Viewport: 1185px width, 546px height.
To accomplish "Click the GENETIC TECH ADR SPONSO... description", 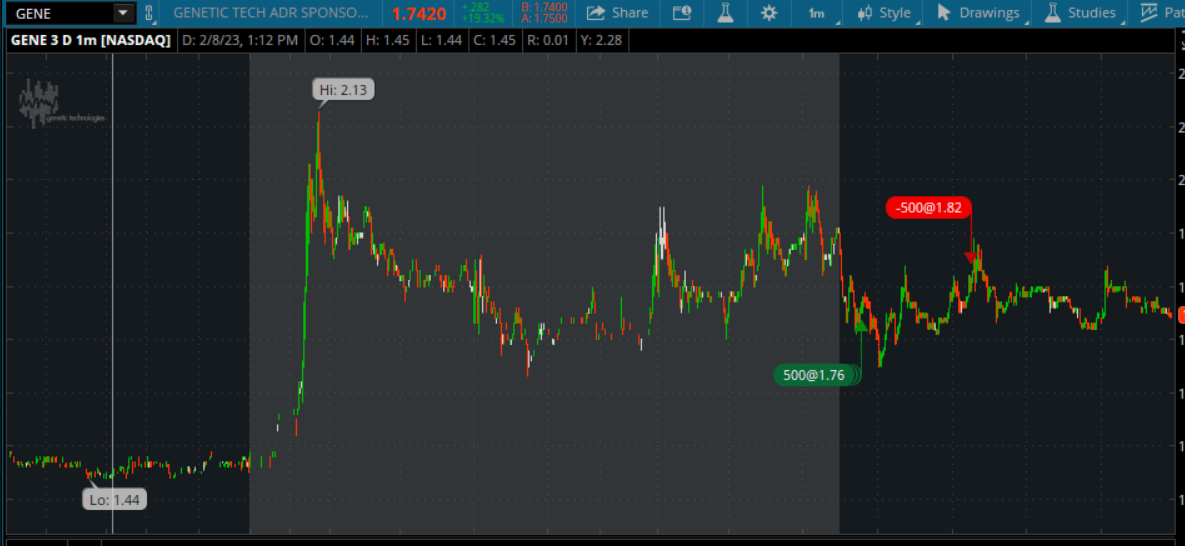I will coord(271,13).
